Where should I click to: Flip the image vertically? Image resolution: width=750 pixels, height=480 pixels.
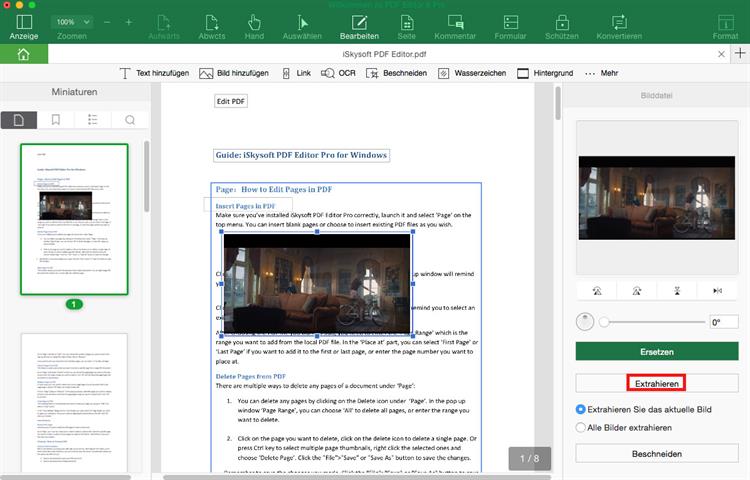(x=677, y=291)
